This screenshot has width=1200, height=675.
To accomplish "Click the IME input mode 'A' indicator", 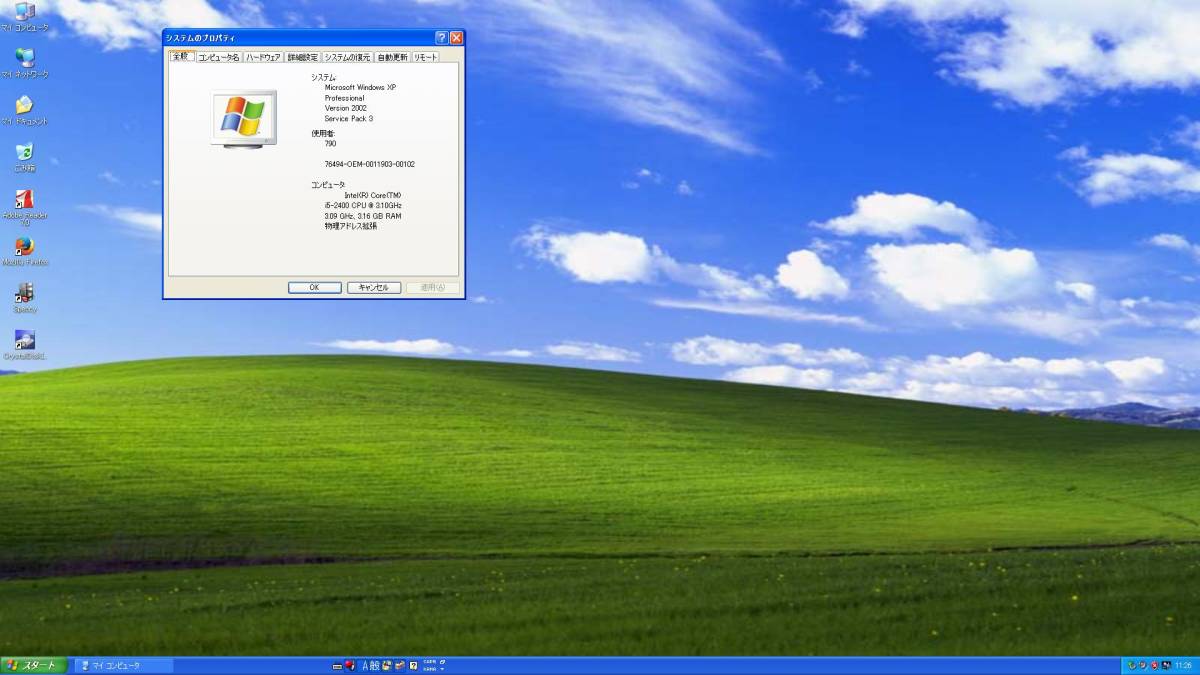I will point(365,665).
